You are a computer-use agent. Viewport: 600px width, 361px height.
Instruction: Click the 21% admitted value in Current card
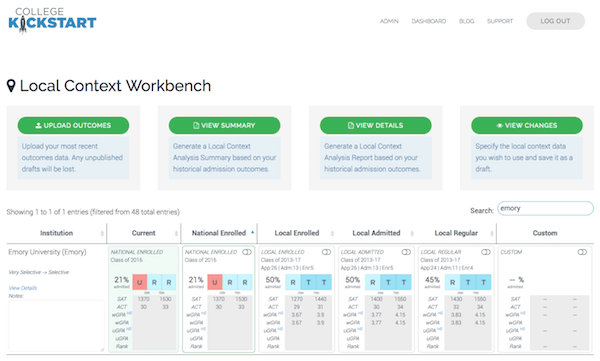(121, 282)
